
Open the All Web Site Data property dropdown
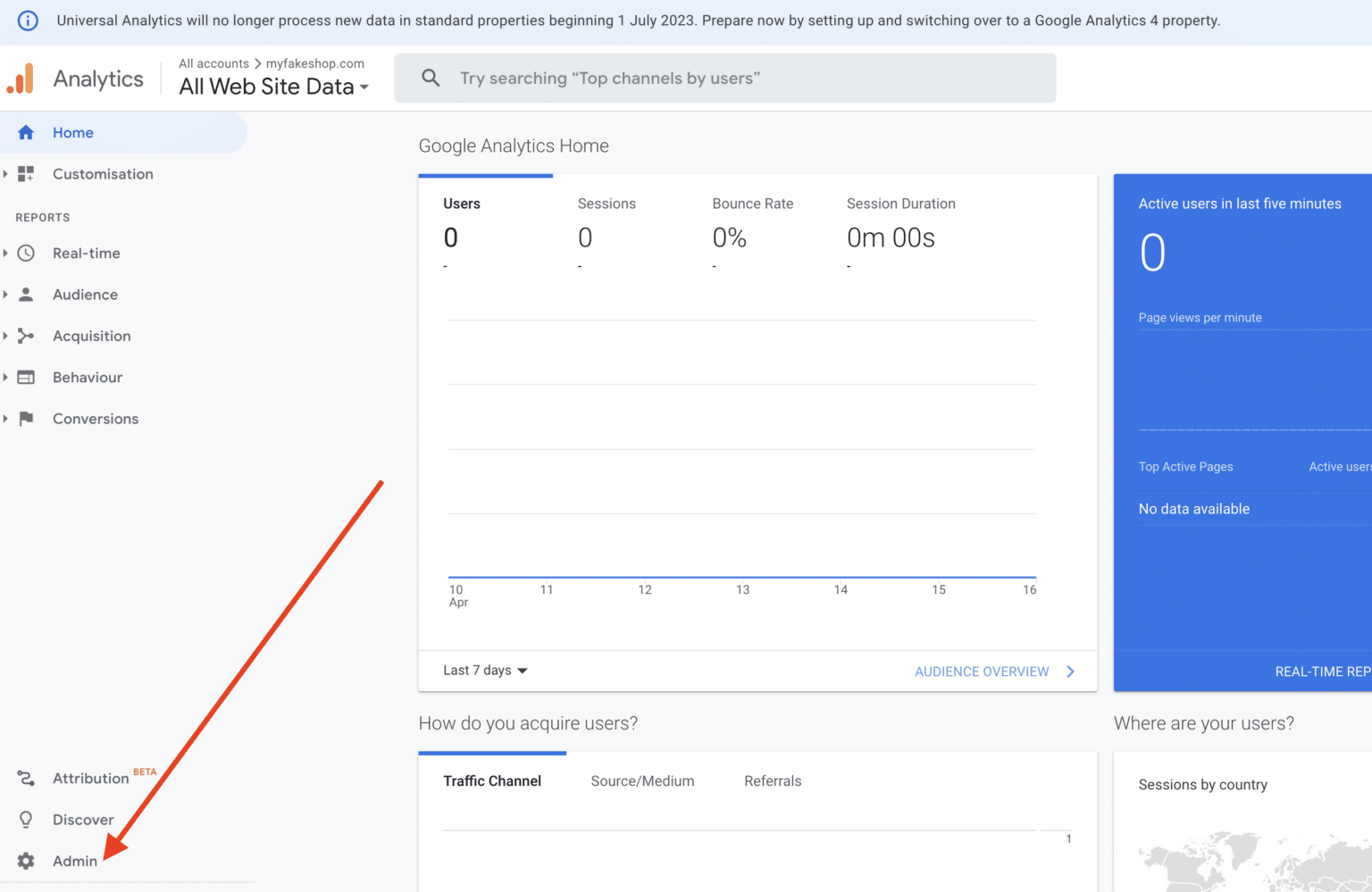(272, 87)
